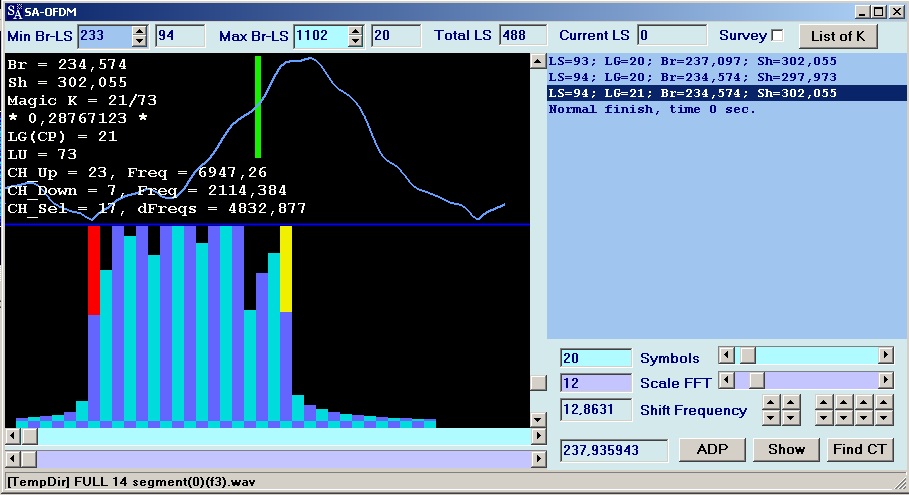Image resolution: width=909 pixels, height=495 pixels.
Task: Click the Max LS field showing 20
Action: coord(396,36)
